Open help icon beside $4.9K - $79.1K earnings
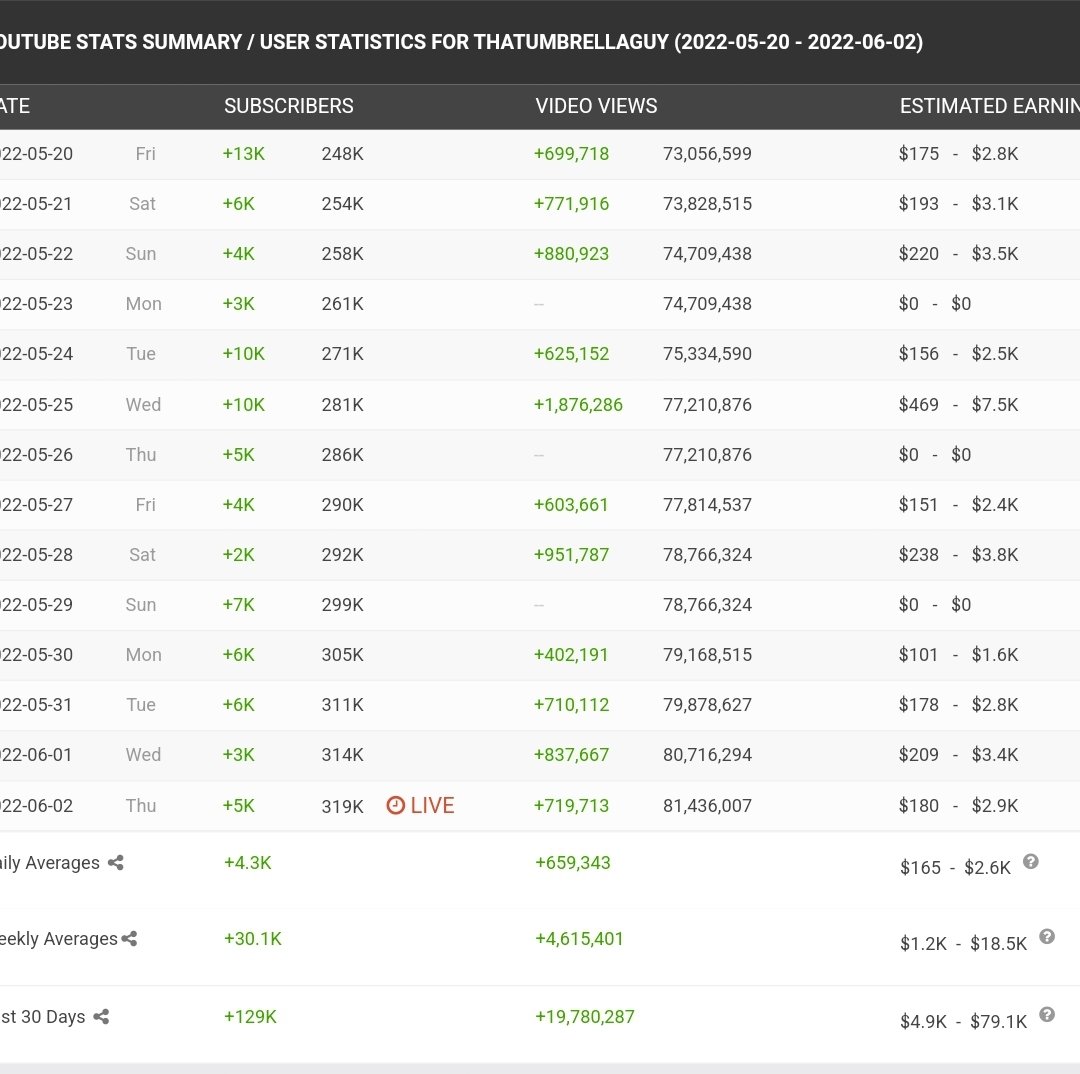The width and height of the screenshot is (1080, 1074). [x=1047, y=1014]
